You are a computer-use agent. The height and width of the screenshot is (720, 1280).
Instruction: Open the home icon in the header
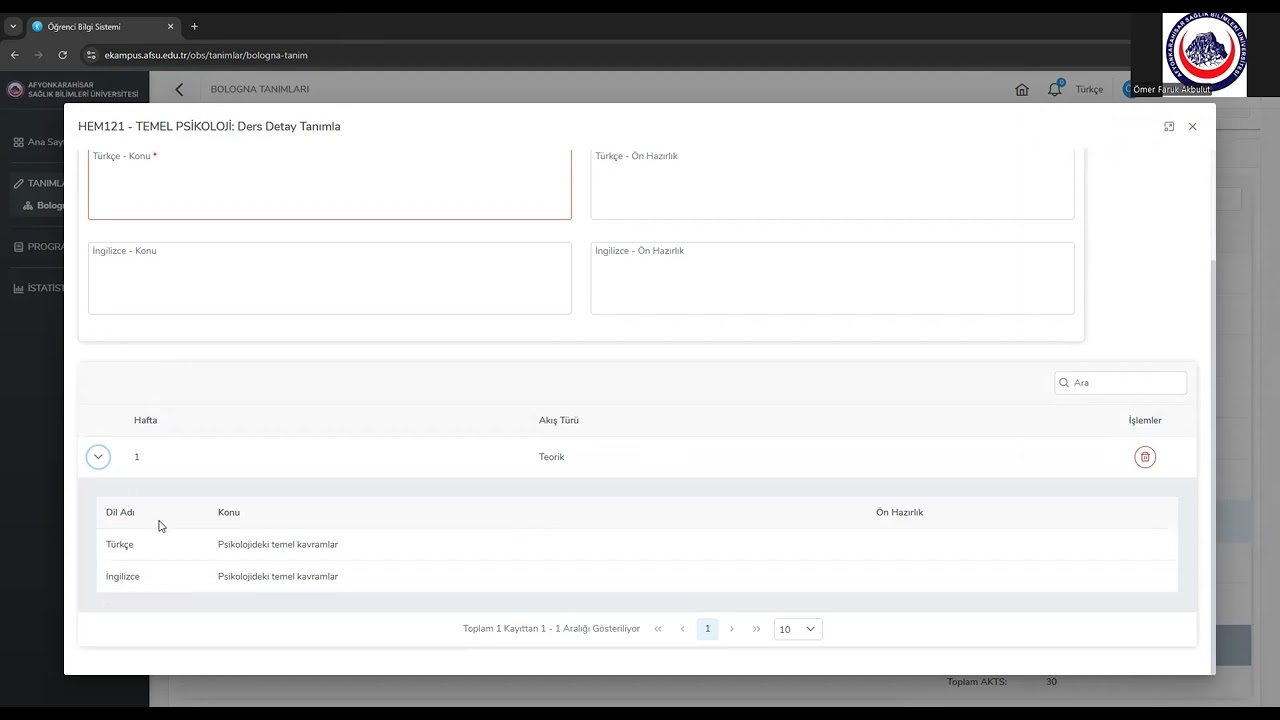point(1022,89)
